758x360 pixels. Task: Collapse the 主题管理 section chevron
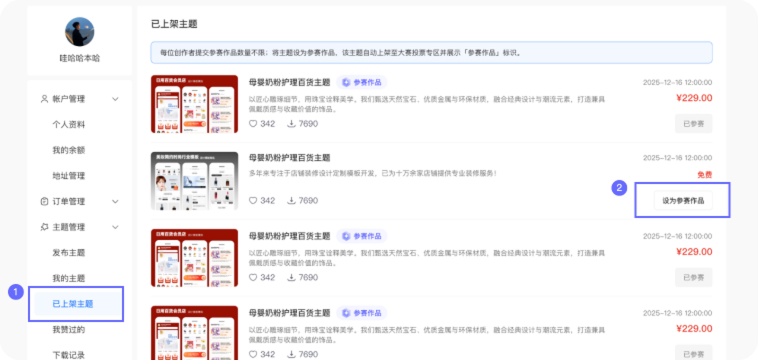115,227
